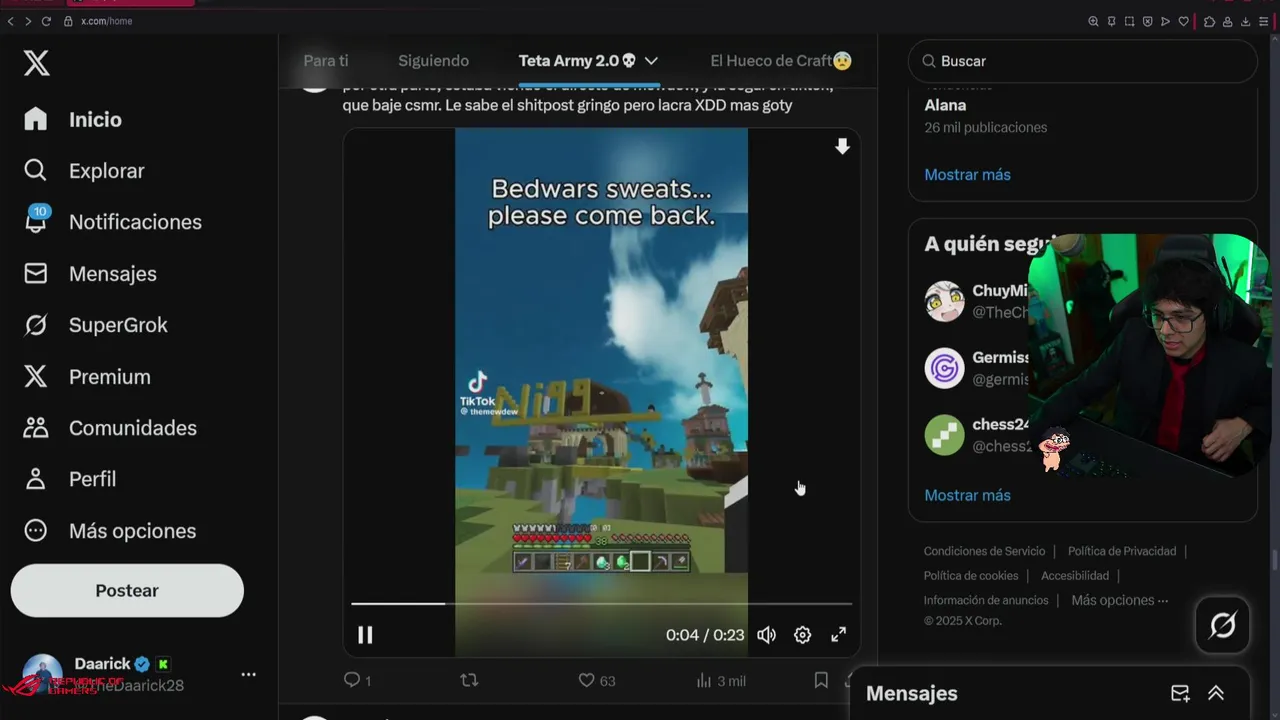The height and width of the screenshot is (720, 1280).
Task: Reply to the post comment icon
Action: pos(352,680)
